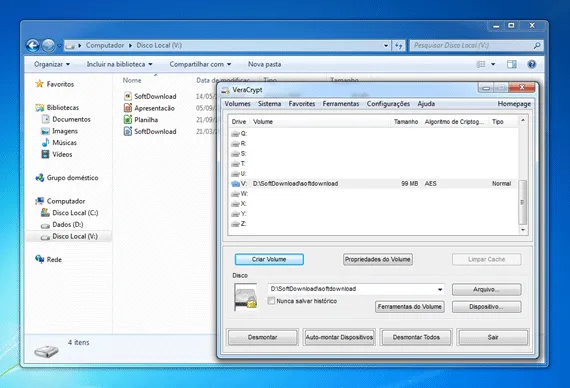570x388 pixels.
Task: Open the Favorites menu in VeraCrypt
Action: pos(302,104)
